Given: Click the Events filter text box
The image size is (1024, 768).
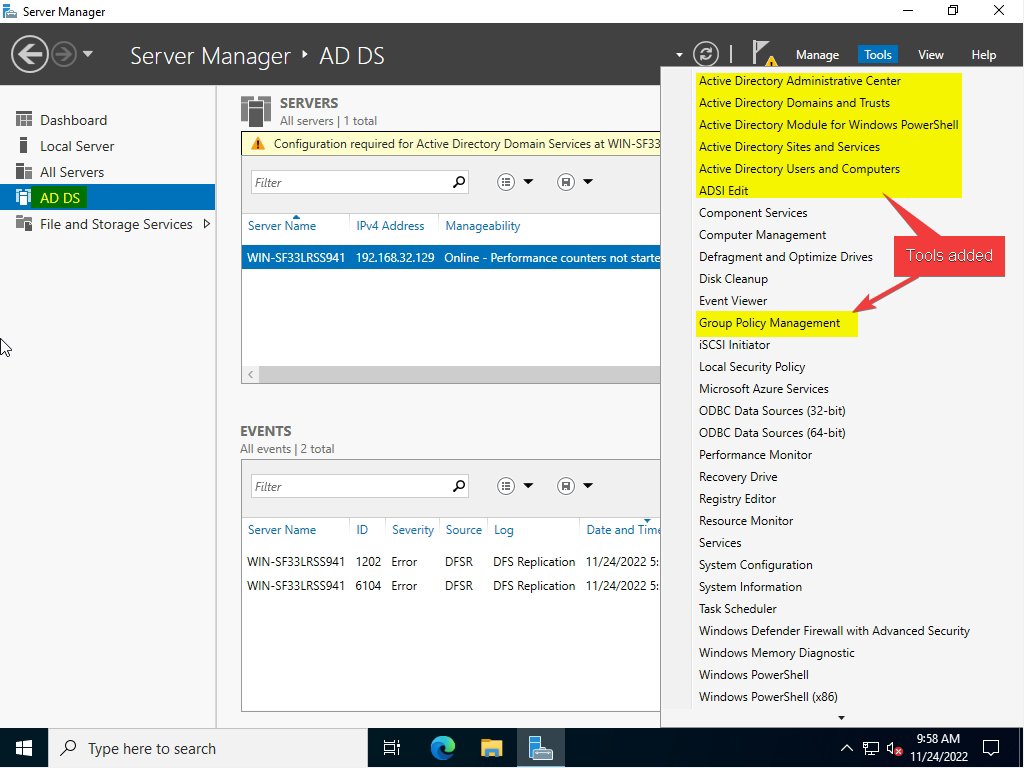Looking at the screenshot, I should [x=350, y=486].
